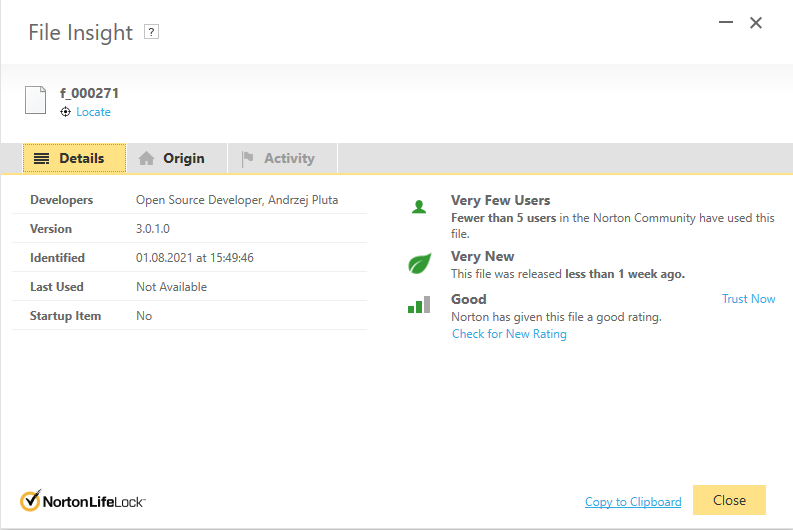
Task: Open the Origin tab
Action: click(177, 158)
